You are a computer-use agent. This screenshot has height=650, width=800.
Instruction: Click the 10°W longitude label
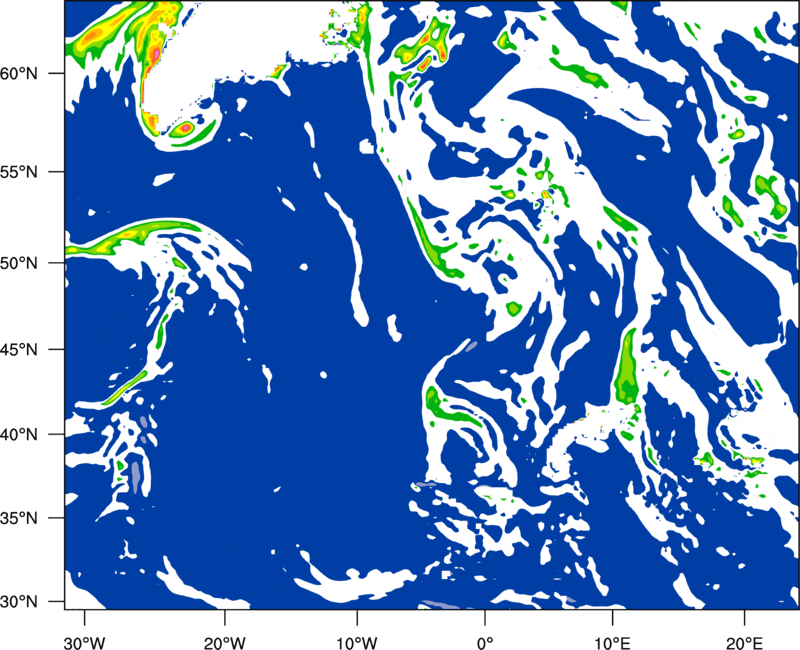tap(356, 642)
